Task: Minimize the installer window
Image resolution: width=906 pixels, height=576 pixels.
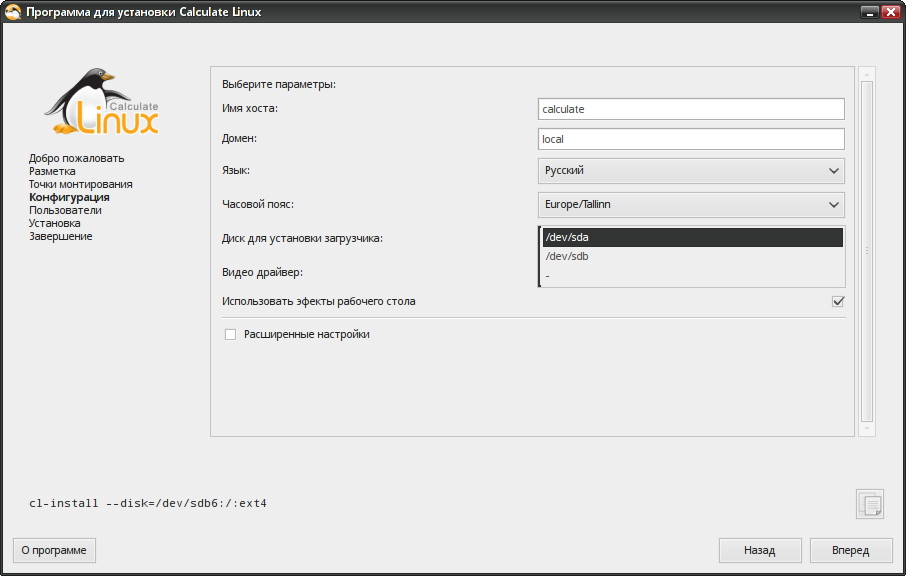Action: 870,12
